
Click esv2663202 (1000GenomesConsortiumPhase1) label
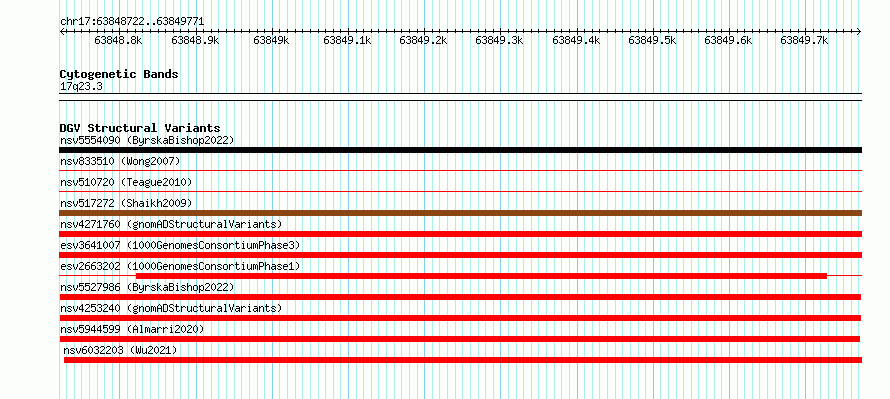coord(180,266)
